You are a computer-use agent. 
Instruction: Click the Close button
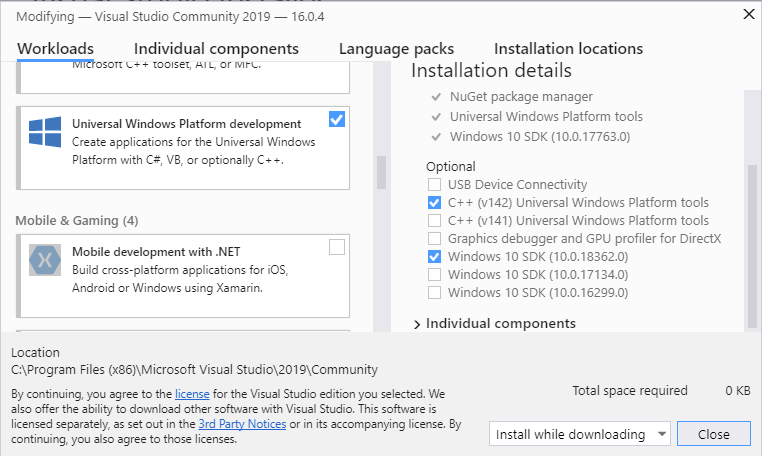[713, 434]
